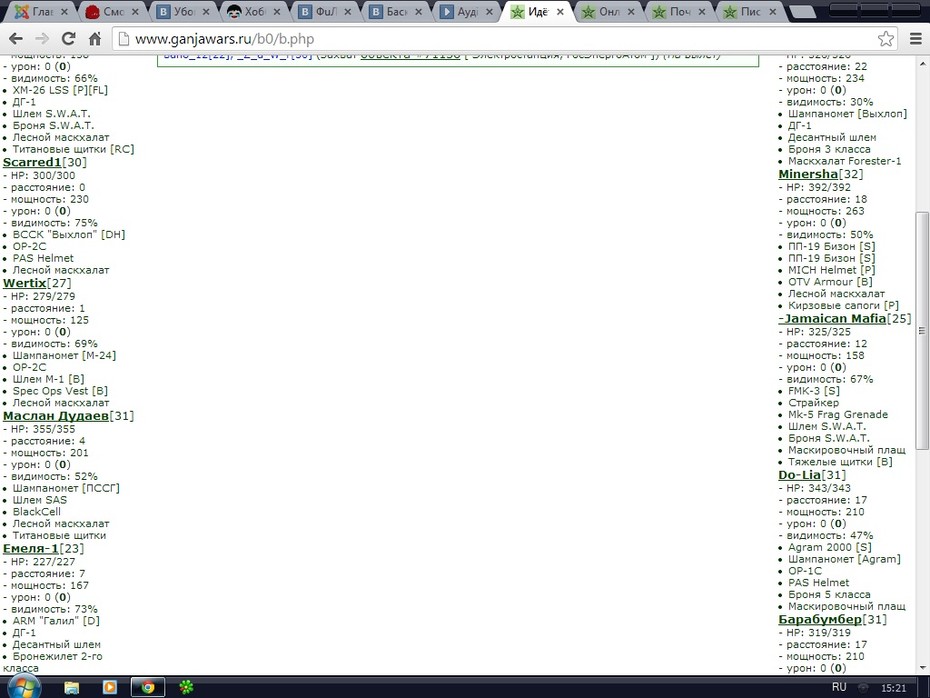Open a new tab button

point(803,12)
